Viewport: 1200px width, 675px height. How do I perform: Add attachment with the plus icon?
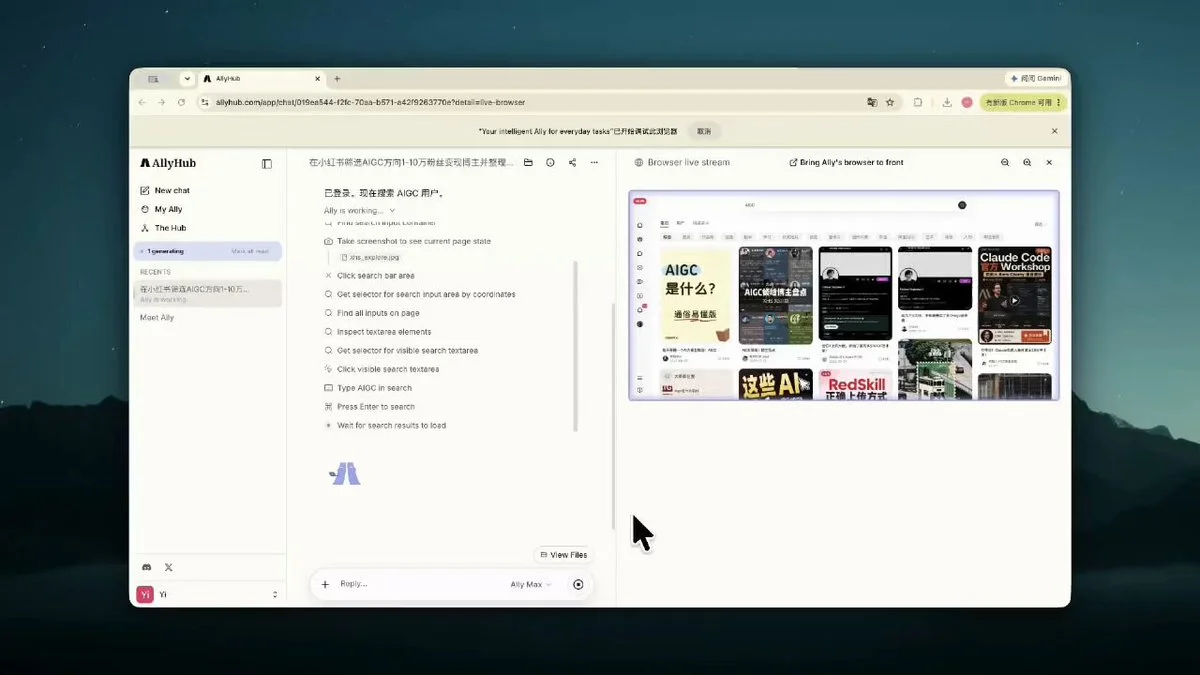[325, 584]
